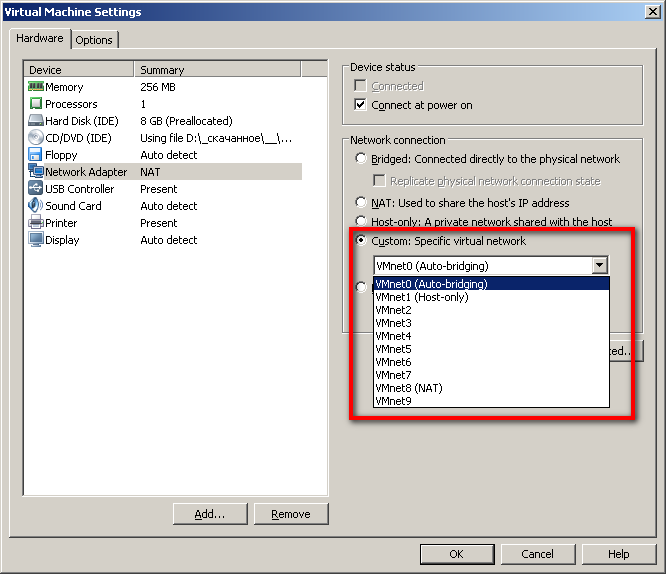Choose VMnet8 (NAT) in the list

[x=491, y=388]
